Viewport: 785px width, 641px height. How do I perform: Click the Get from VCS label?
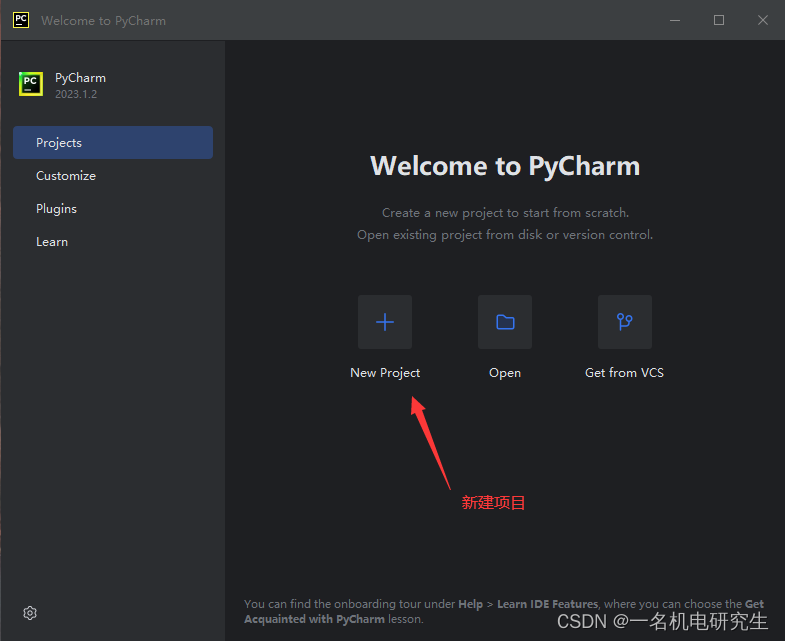pyautogui.click(x=624, y=373)
